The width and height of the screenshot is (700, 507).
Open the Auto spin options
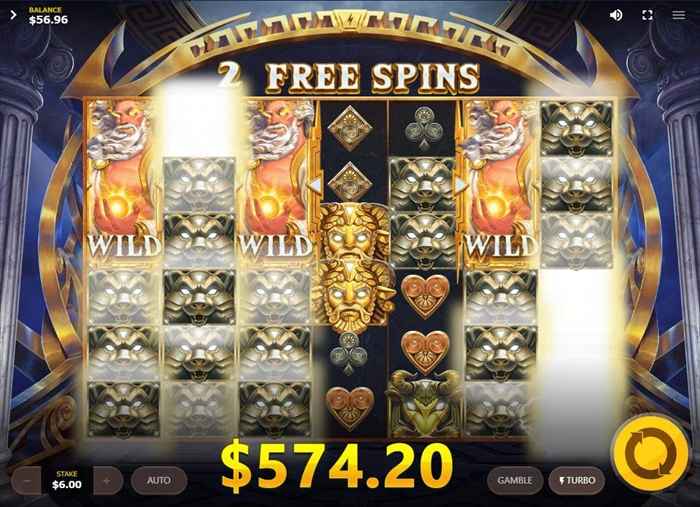coord(159,481)
